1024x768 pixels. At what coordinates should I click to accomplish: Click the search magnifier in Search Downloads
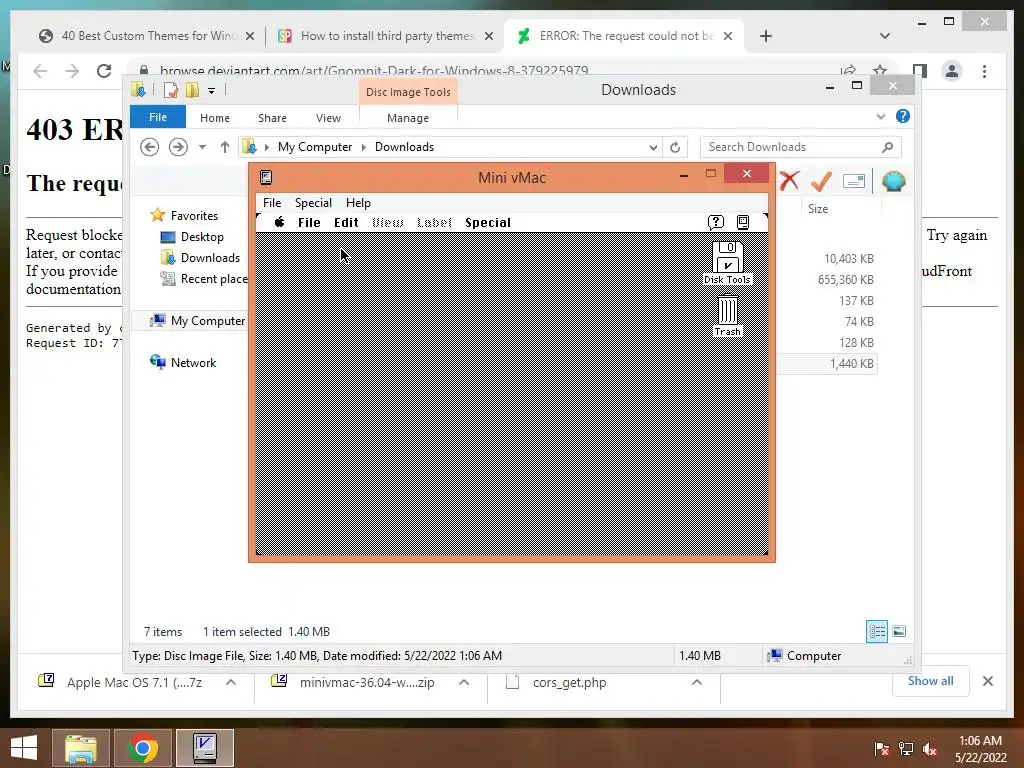(887, 147)
